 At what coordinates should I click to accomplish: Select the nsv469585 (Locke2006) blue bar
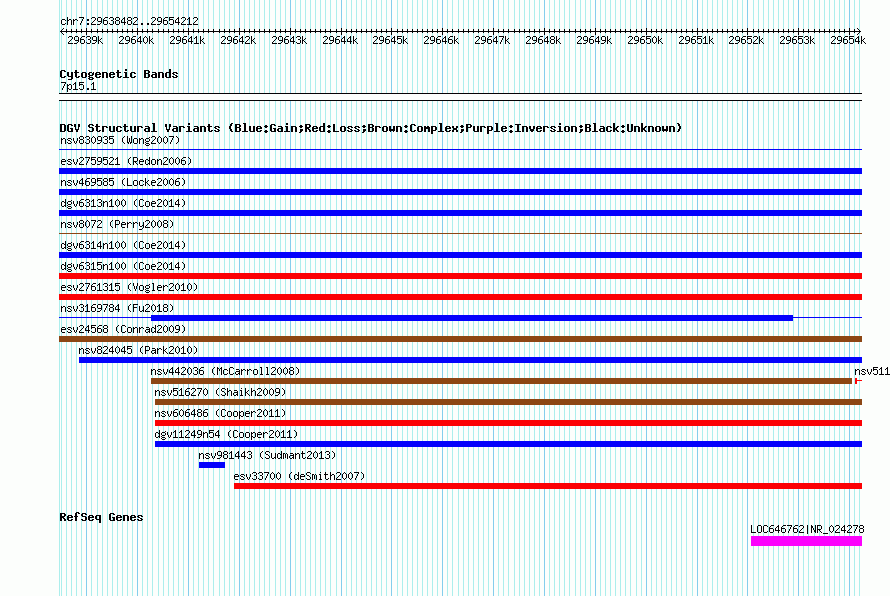[x=460, y=192]
